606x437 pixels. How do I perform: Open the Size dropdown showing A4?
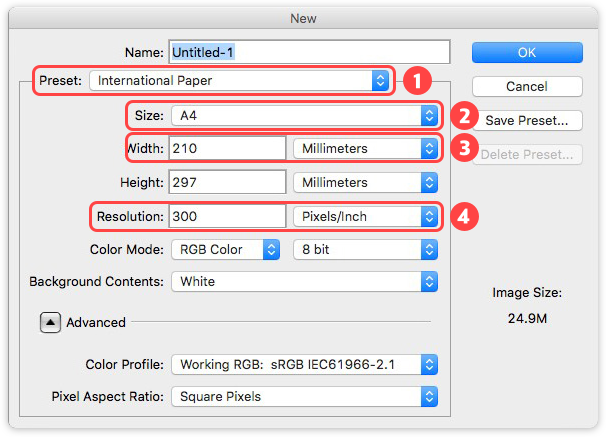(304, 115)
